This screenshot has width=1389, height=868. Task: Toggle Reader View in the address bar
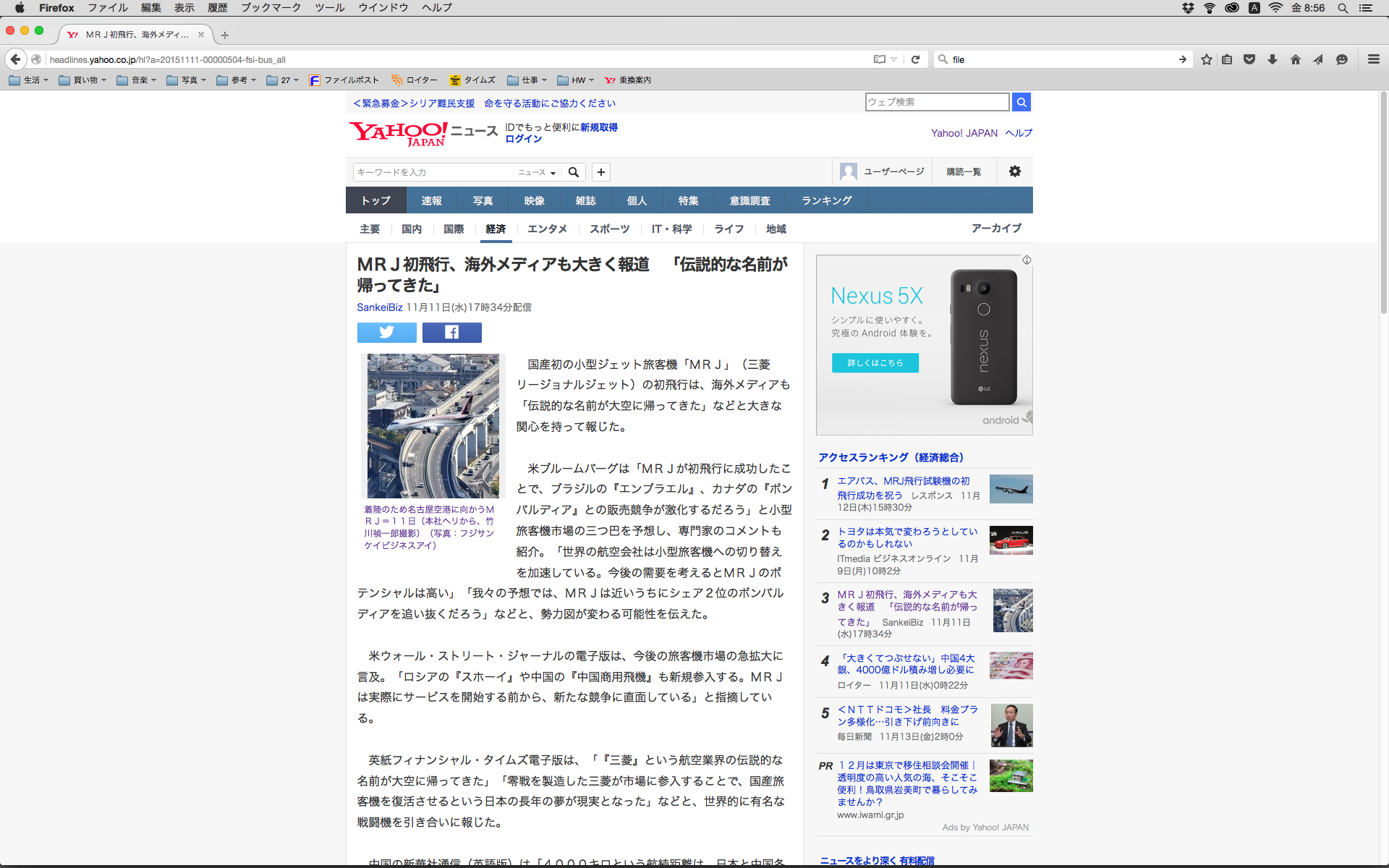coord(879,59)
